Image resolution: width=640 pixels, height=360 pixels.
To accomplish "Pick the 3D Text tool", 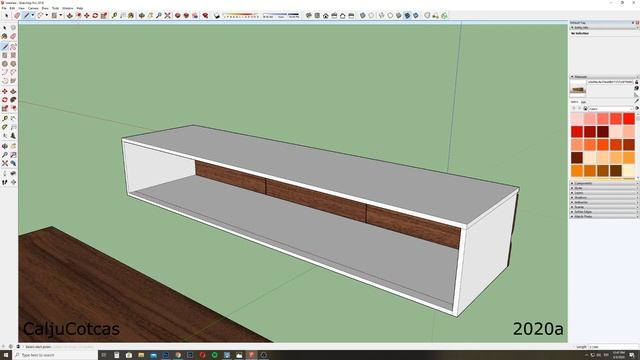I will [x=13, y=136].
